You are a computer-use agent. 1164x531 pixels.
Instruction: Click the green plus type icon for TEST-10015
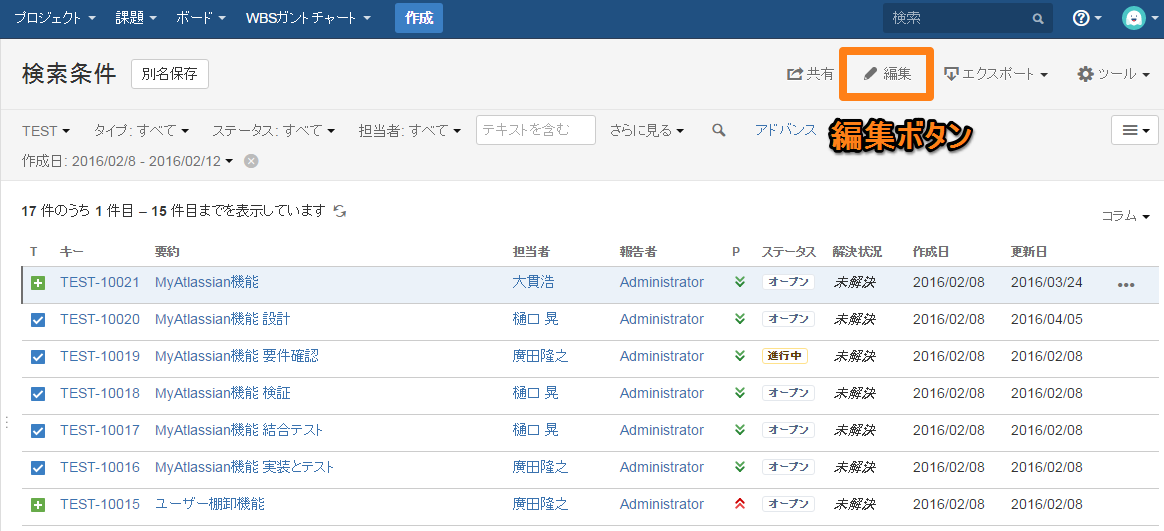[x=38, y=505]
